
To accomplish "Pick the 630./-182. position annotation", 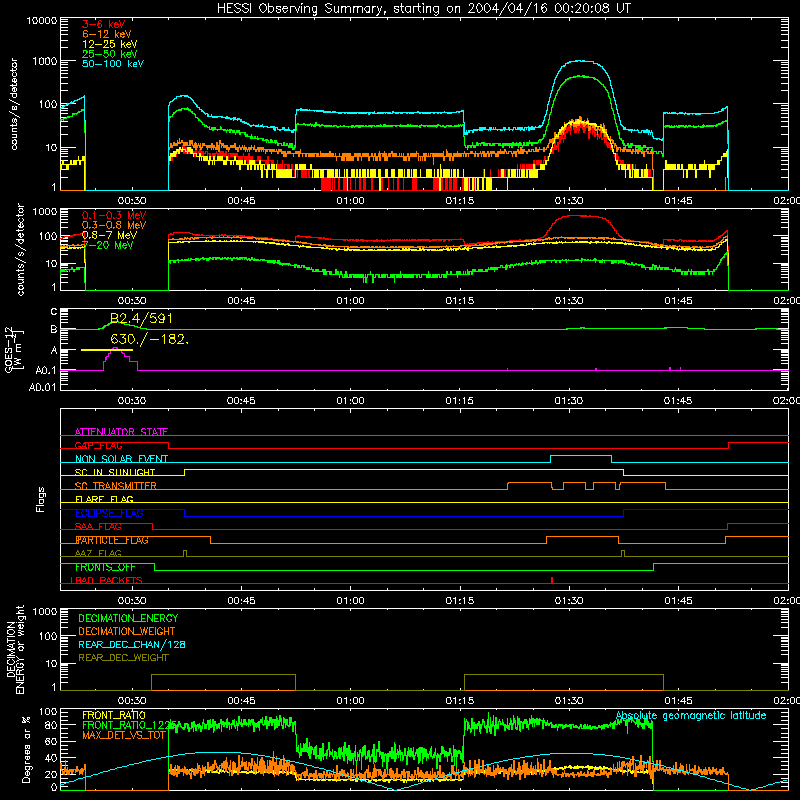I will (x=149, y=339).
